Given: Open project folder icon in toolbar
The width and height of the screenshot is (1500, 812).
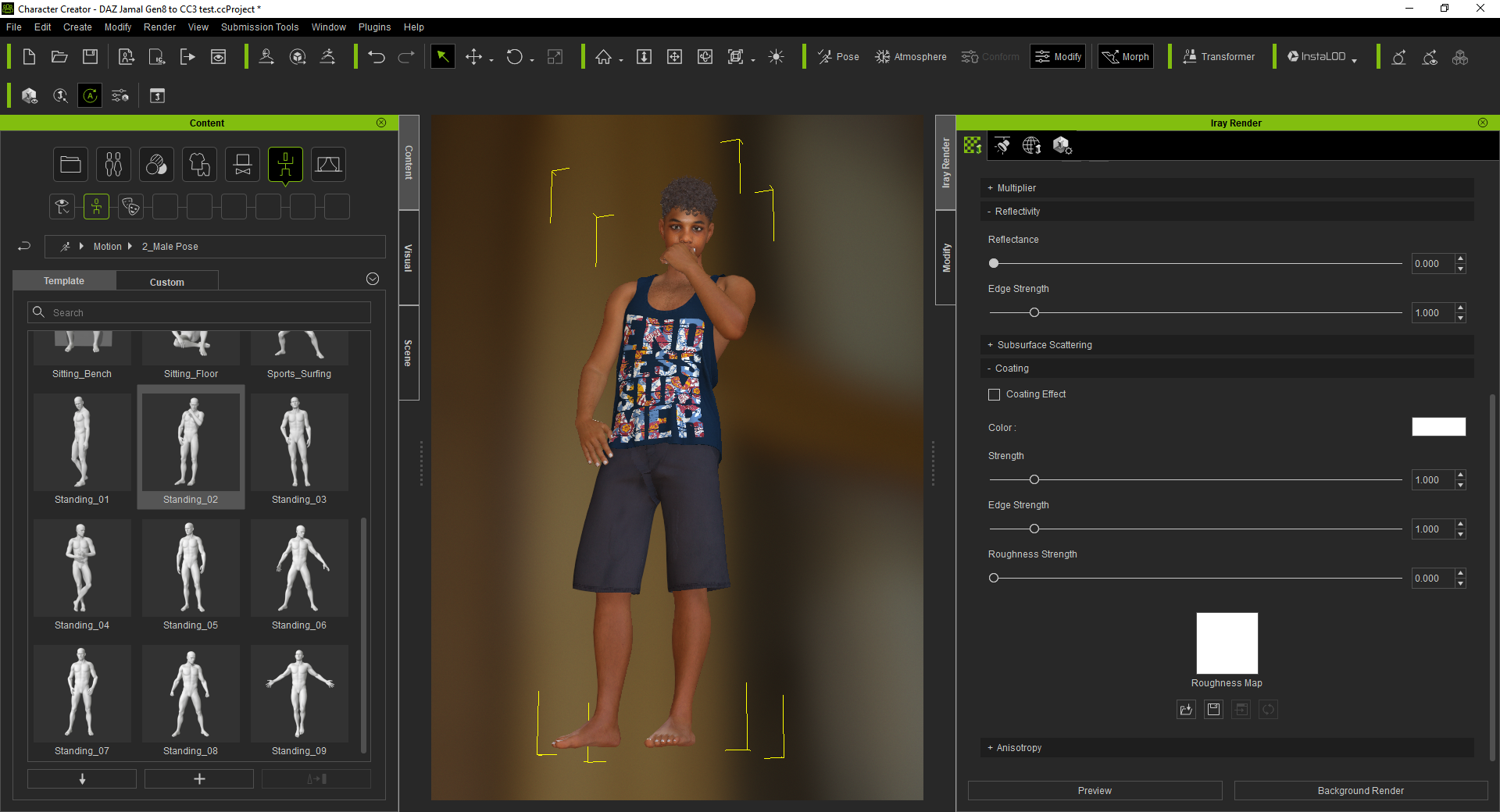Looking at the screenshot, I should point(59,57).
